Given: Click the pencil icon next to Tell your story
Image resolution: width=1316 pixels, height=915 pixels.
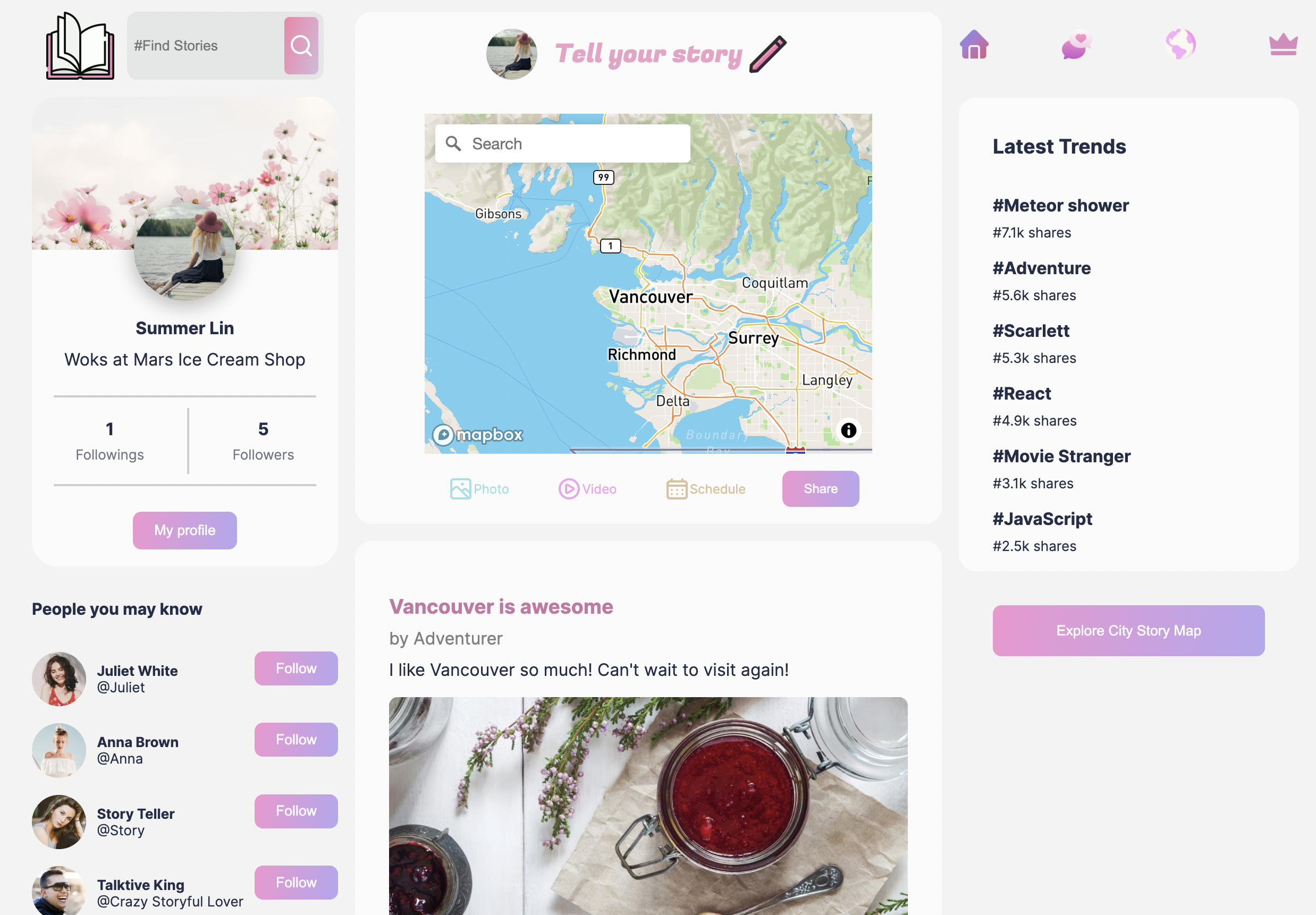Looking at the screenshot, I should [x=767, y=54].
